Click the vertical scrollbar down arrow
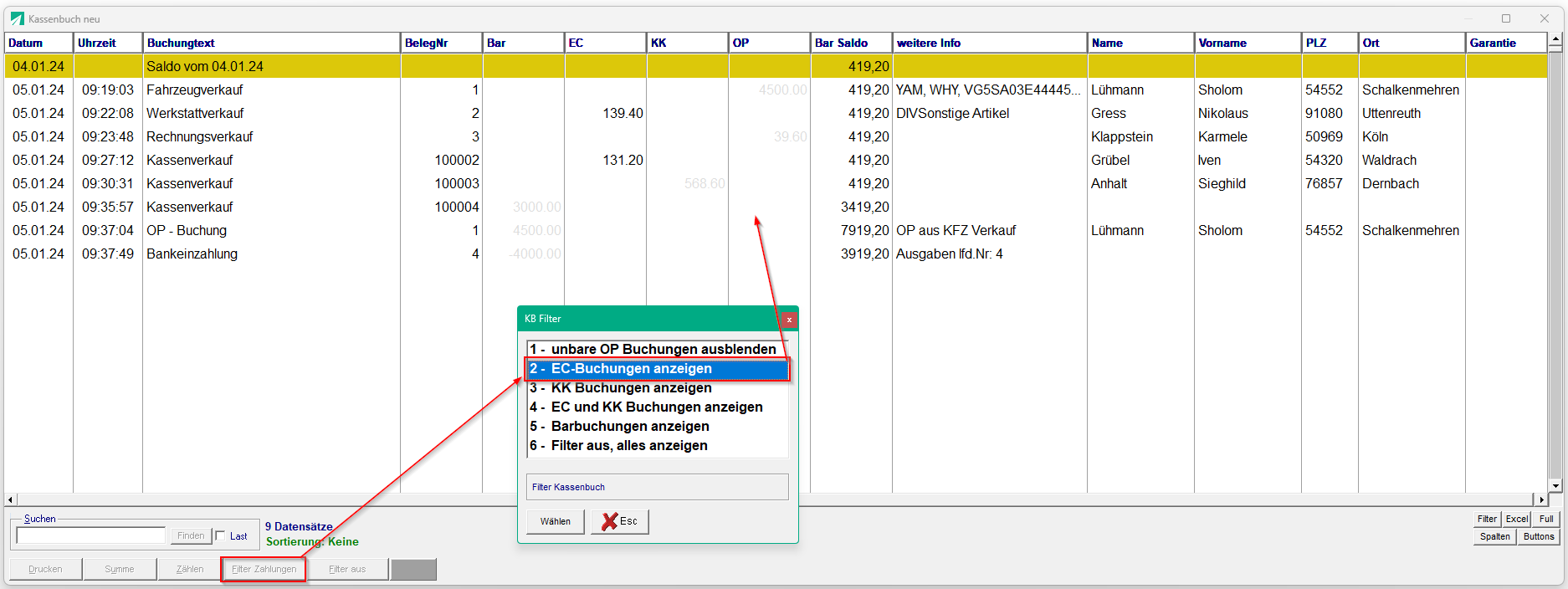 [x=1555, y=486]
